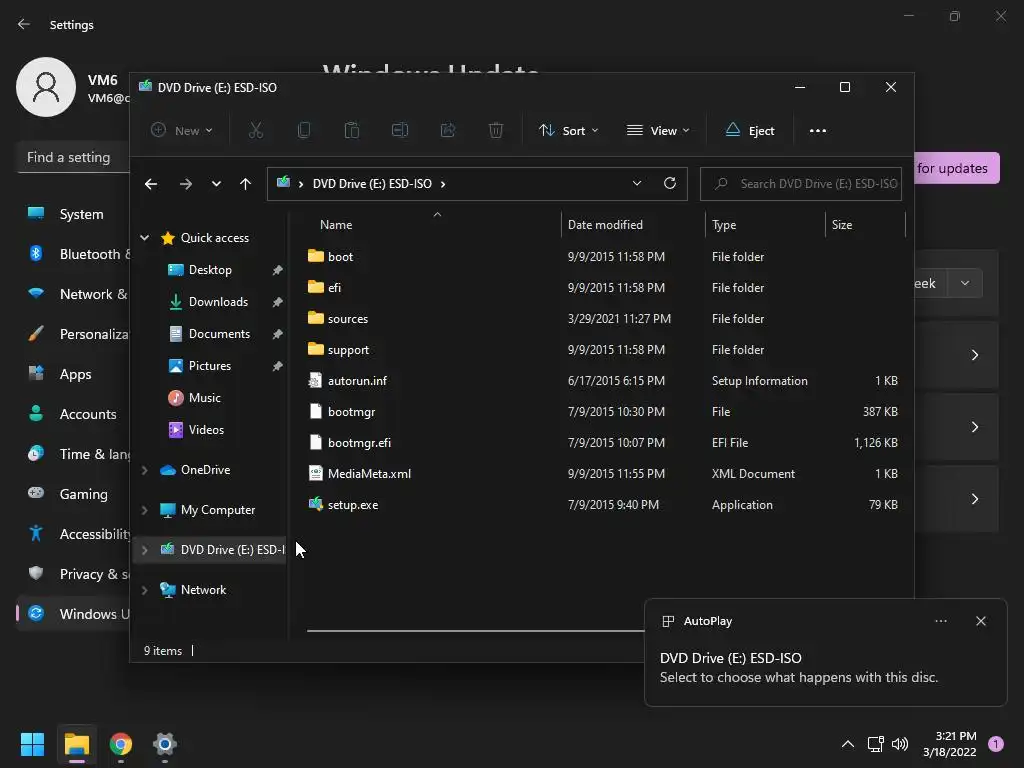Image resolution: width=1024 pixels, height=768 pixels.
Task: Open Google Chrome from taskbar
Action: click(x=121, y=744)
